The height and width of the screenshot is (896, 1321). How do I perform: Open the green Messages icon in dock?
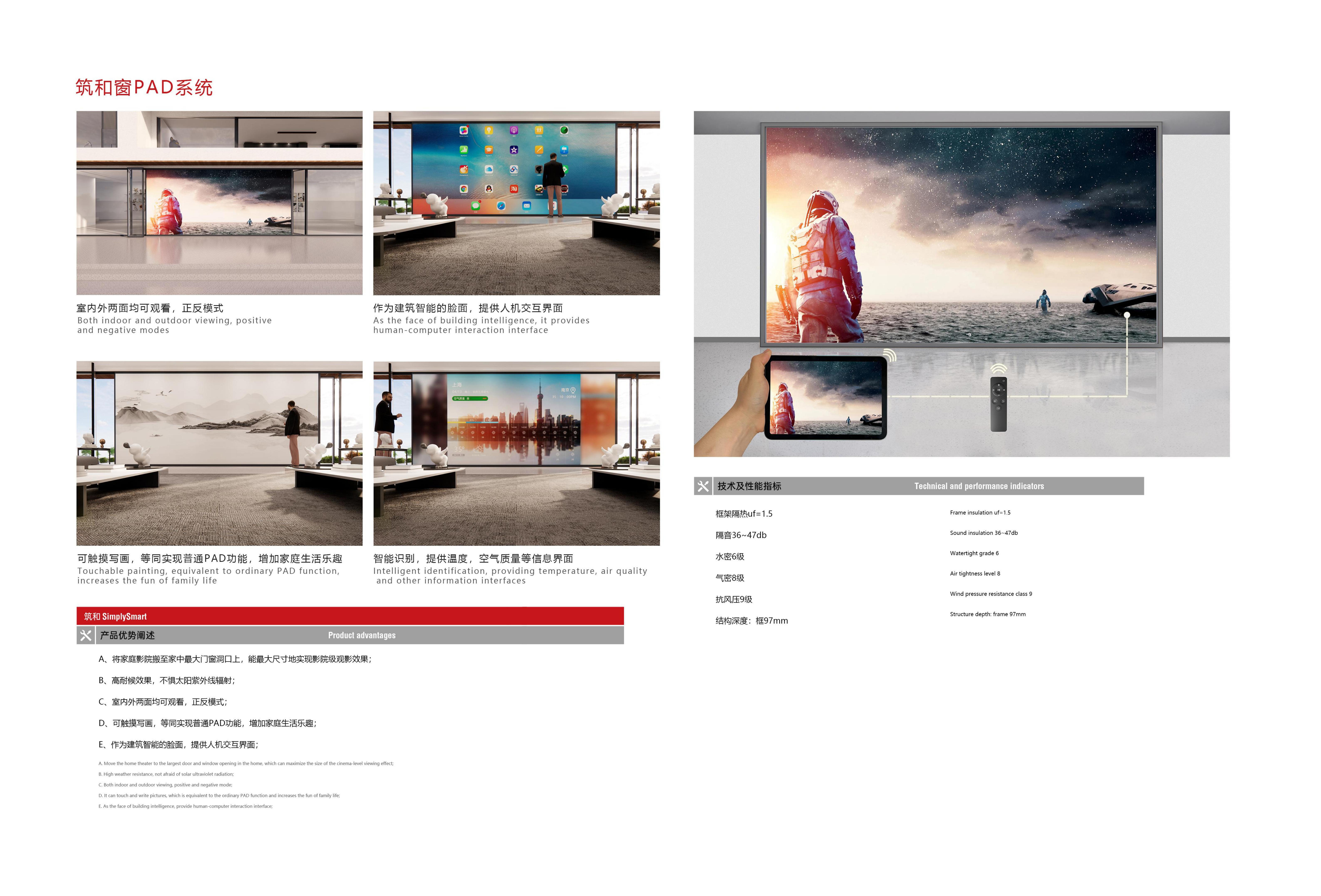click(x=476, y=206)
